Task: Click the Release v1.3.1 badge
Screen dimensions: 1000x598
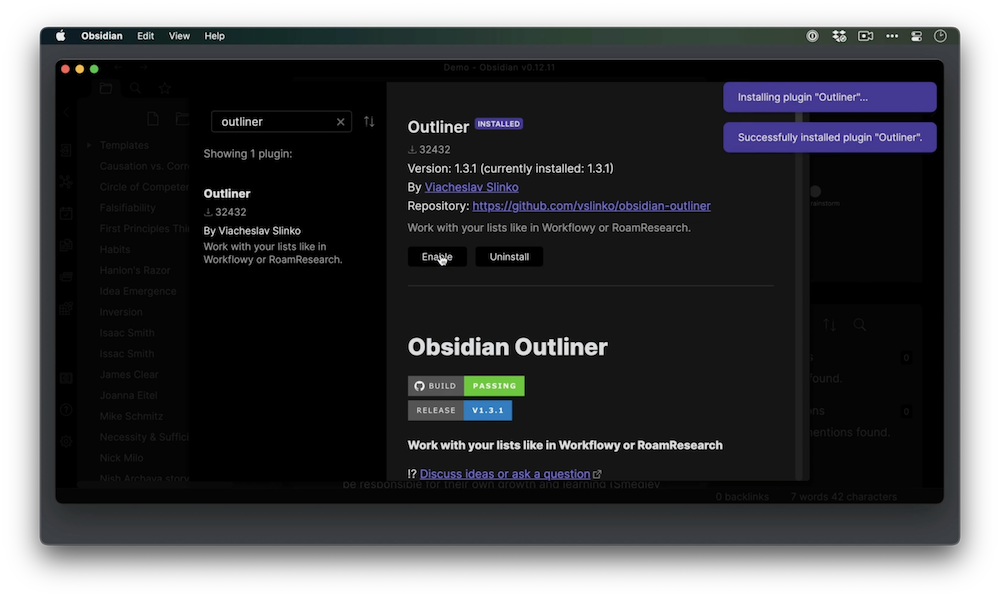Action: tap(460, 411)
